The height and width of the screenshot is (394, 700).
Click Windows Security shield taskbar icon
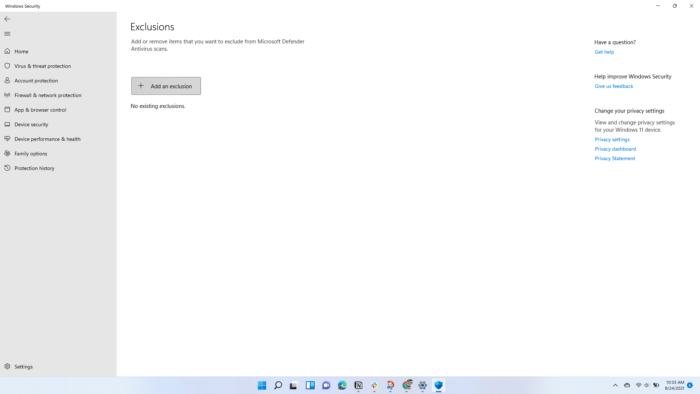click(x=438, y=386)
